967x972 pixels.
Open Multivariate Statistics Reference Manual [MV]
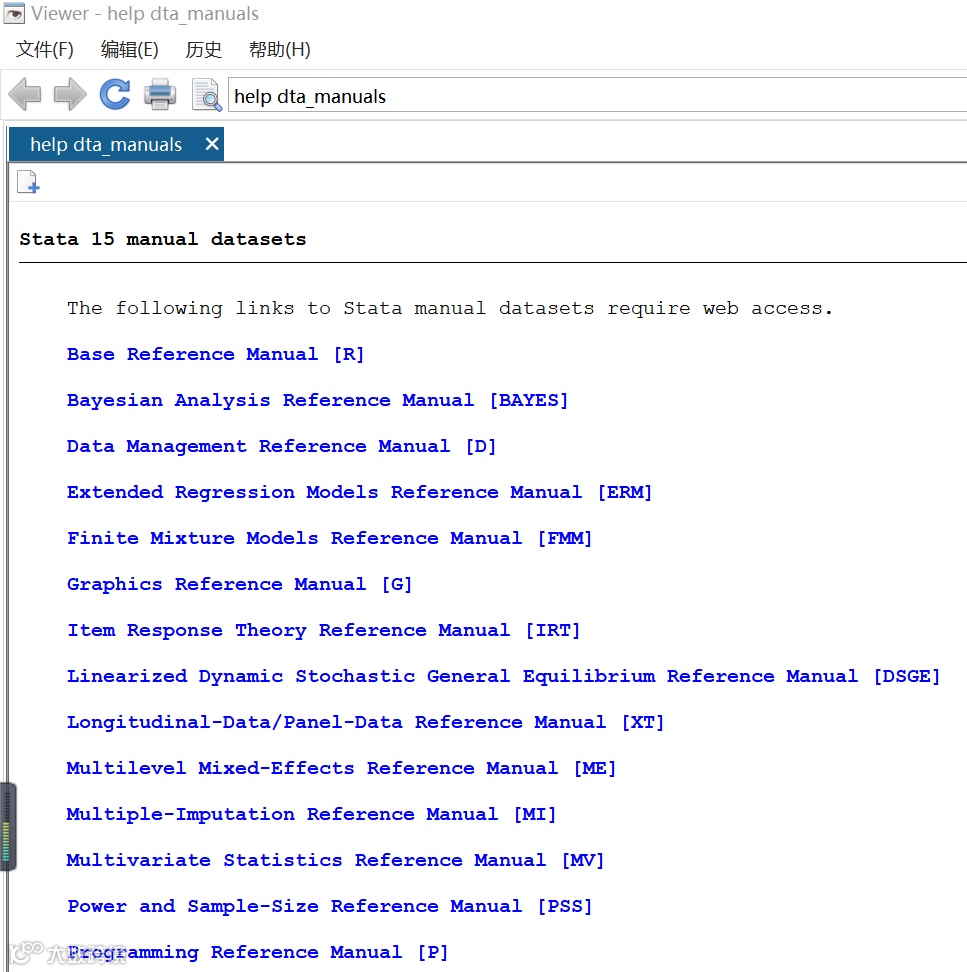click(335, 860)
